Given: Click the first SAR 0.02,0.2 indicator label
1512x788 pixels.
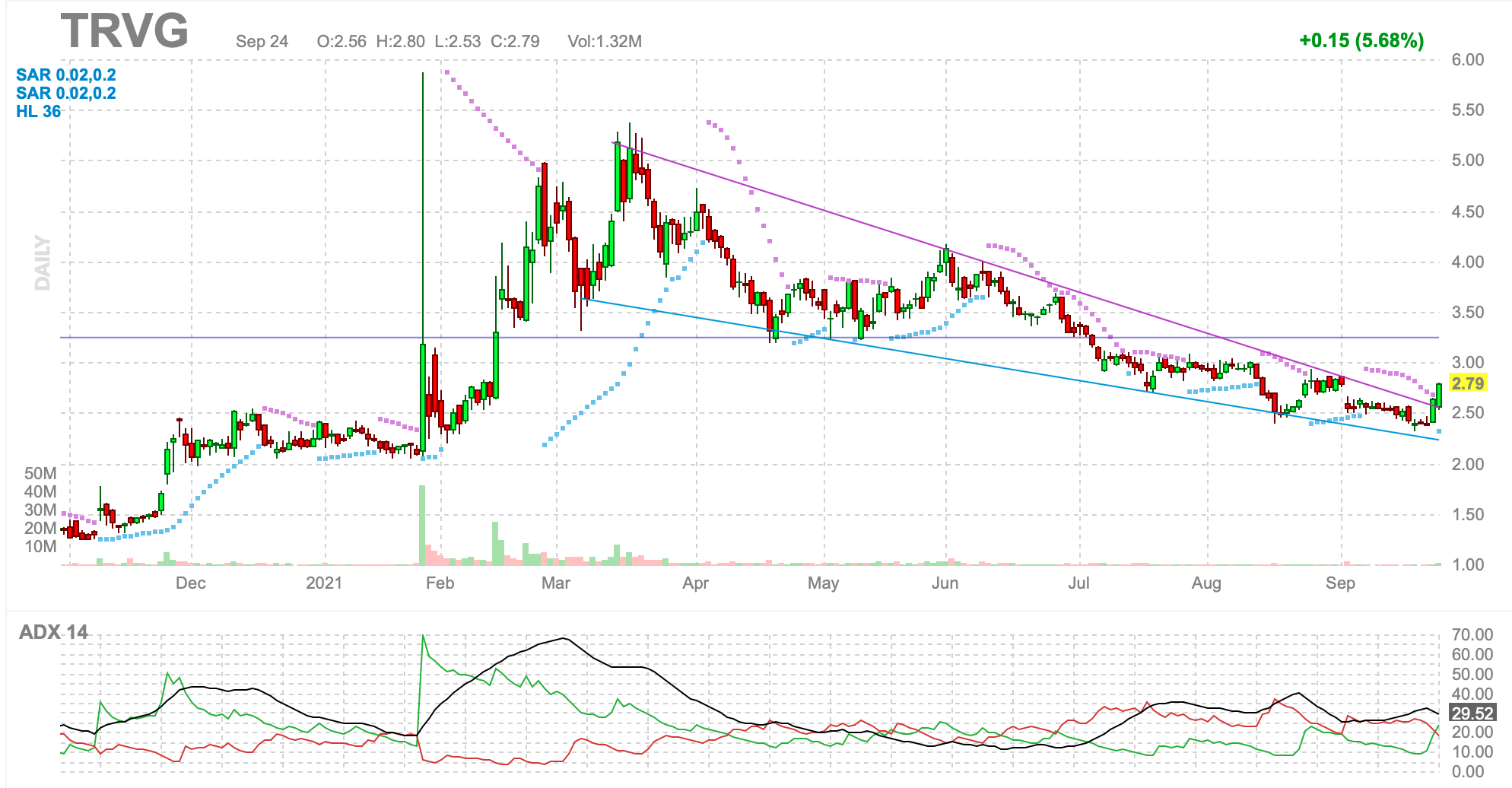Looking at the screenshot, I should (x=66, y=75).
